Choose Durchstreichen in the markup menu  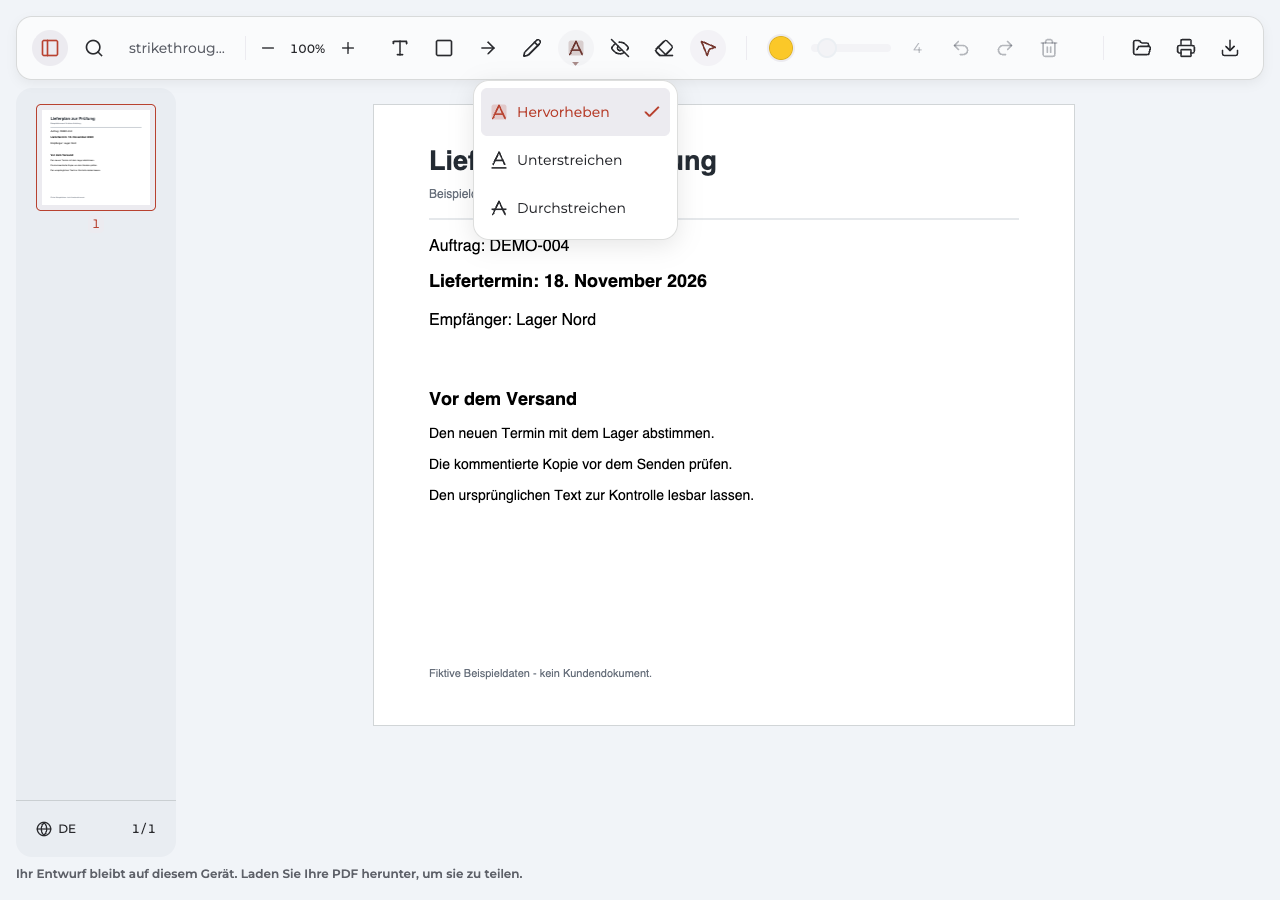tap(575, 208)
